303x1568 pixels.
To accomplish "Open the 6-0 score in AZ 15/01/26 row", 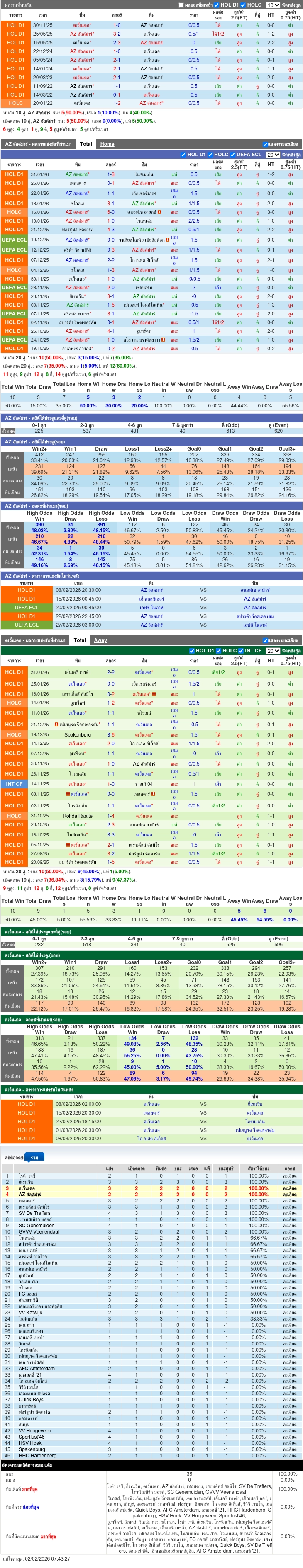I will (x=110, y=212).
